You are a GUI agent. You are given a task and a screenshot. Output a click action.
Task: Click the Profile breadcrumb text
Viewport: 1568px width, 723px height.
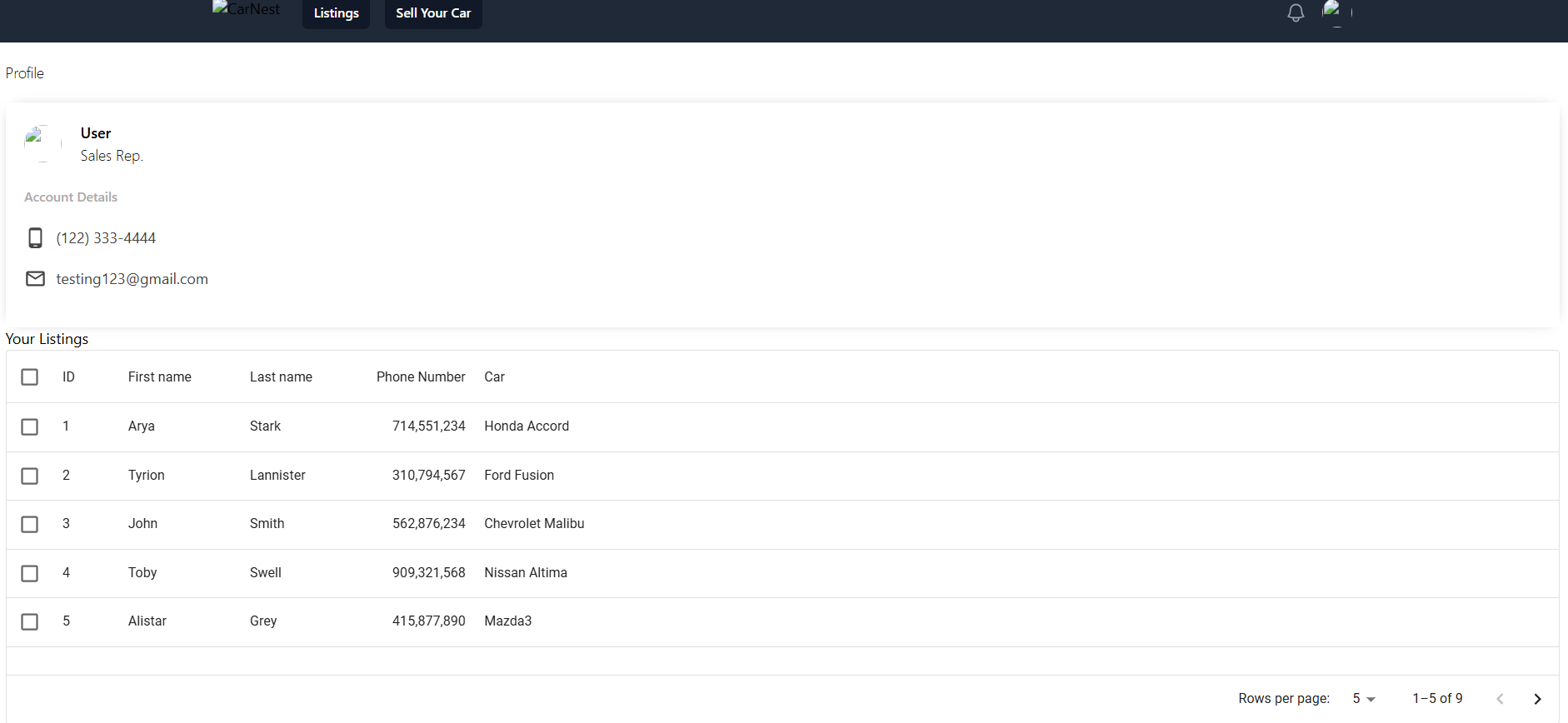[25, 73]
